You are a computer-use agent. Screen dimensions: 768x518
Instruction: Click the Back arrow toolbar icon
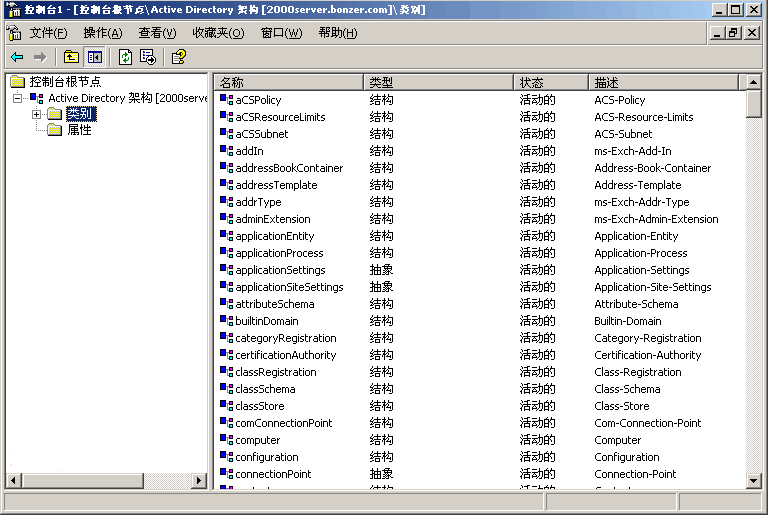pos(17,57)
